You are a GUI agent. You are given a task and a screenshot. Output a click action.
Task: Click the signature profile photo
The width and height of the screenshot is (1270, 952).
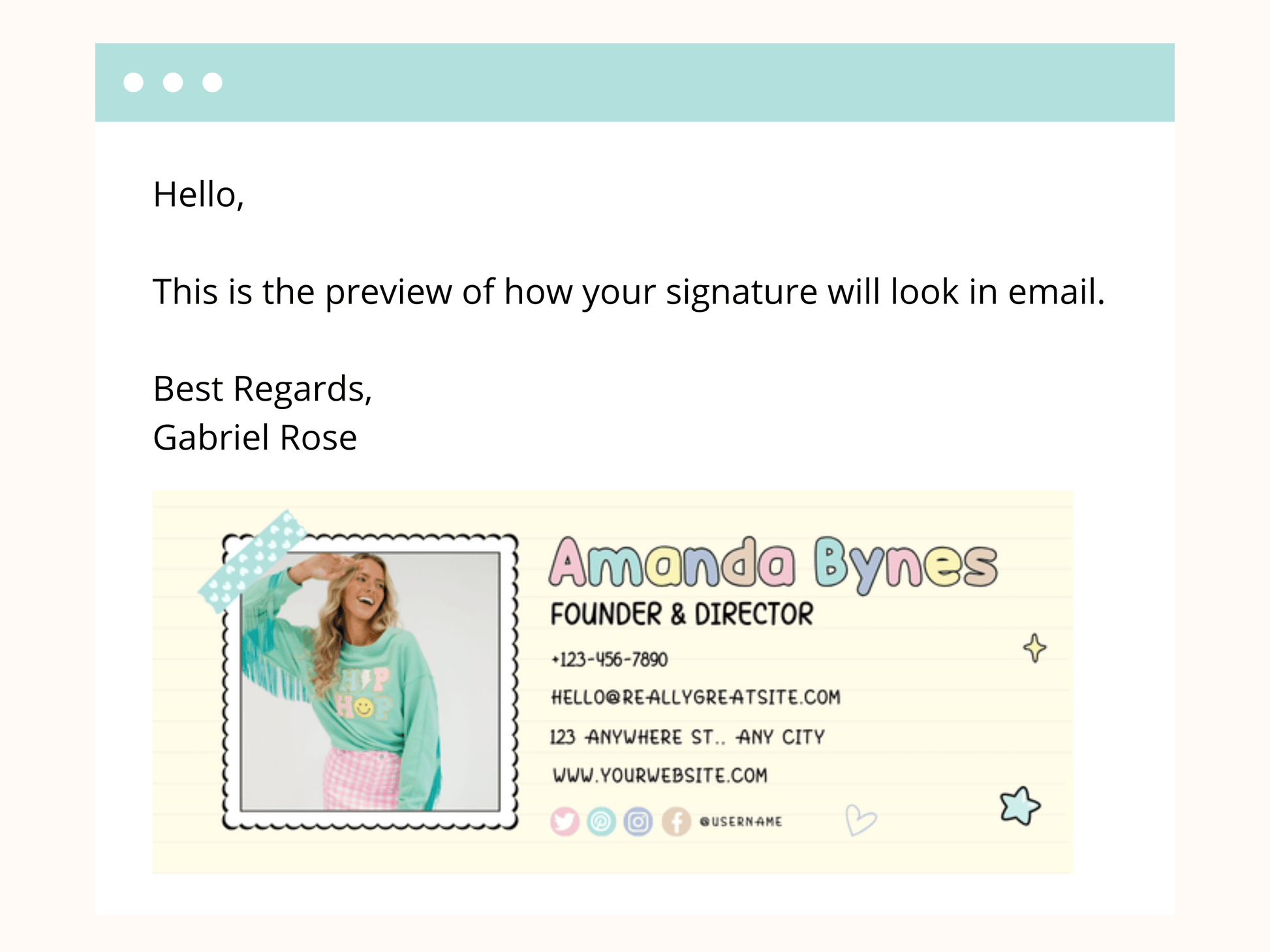click(x=370, y=682)
